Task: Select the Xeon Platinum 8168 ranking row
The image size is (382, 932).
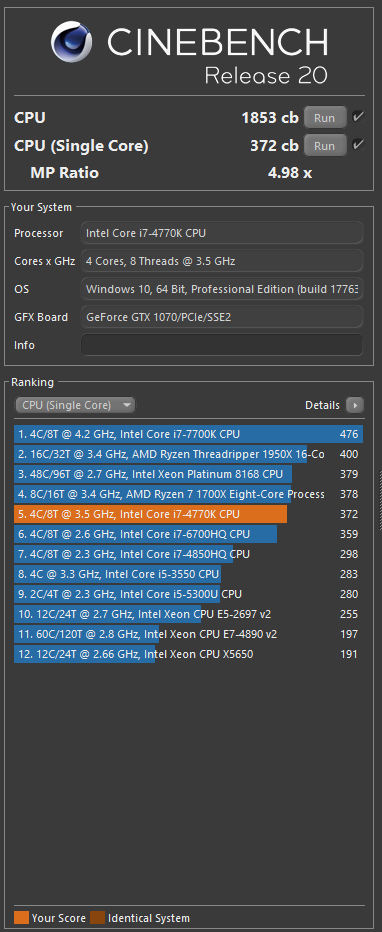Action: (x=188, y=474)
